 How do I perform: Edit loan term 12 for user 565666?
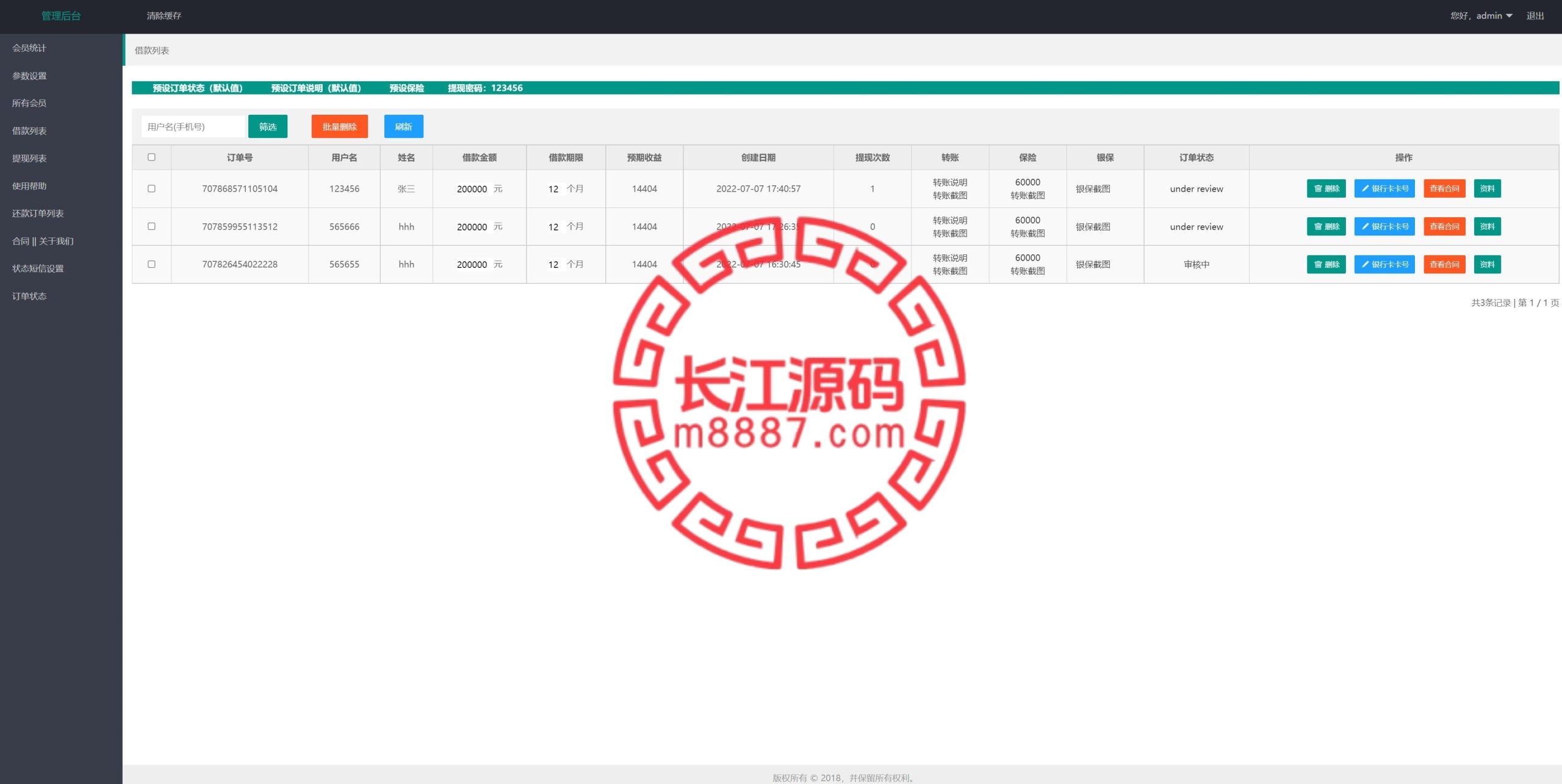coord(553,227)
